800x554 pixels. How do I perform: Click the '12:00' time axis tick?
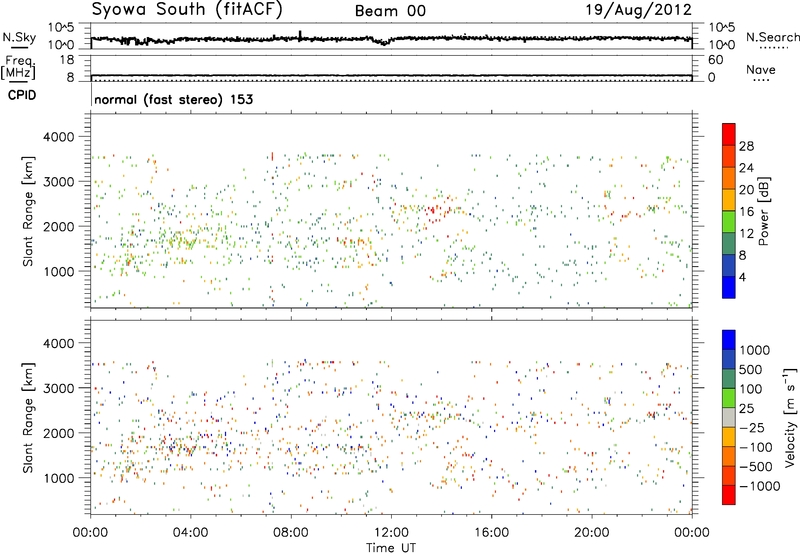click(x=391, y=533)
